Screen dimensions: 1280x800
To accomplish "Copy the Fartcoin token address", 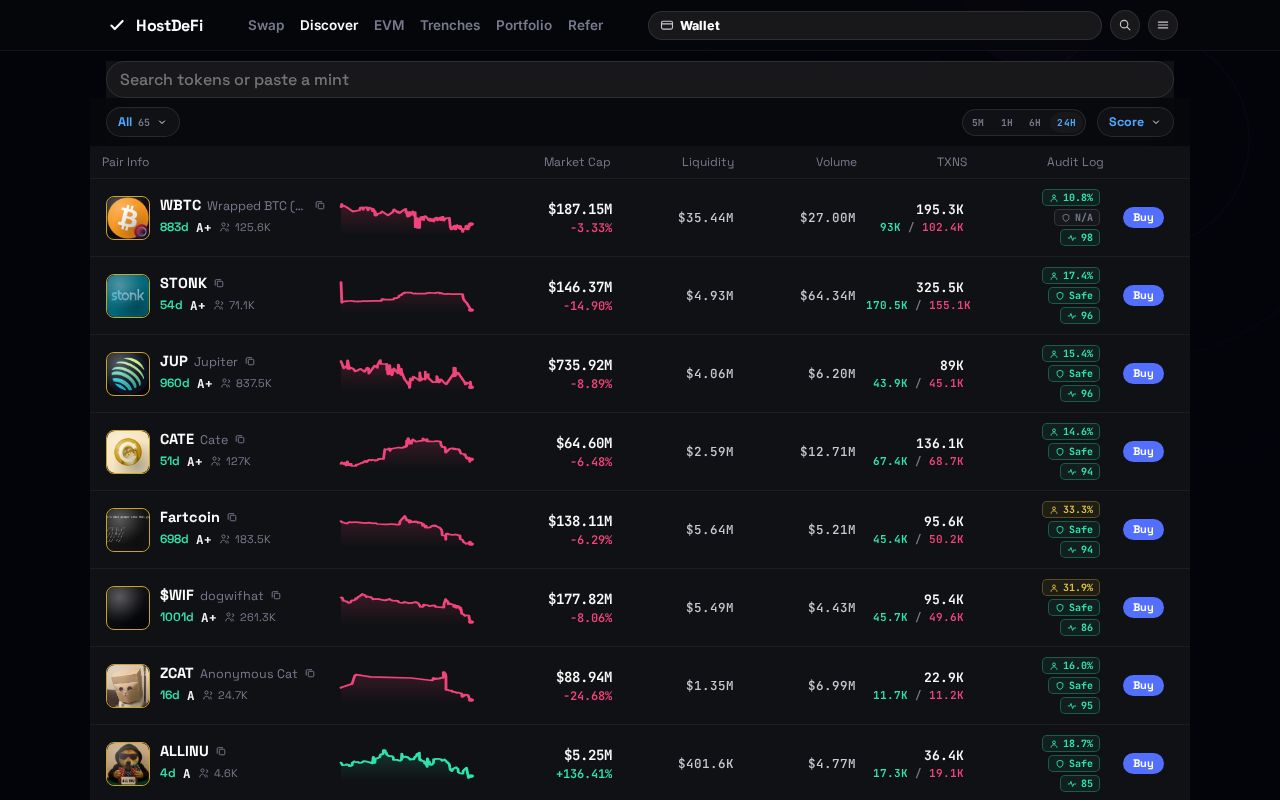I will [x=232, y=517].
